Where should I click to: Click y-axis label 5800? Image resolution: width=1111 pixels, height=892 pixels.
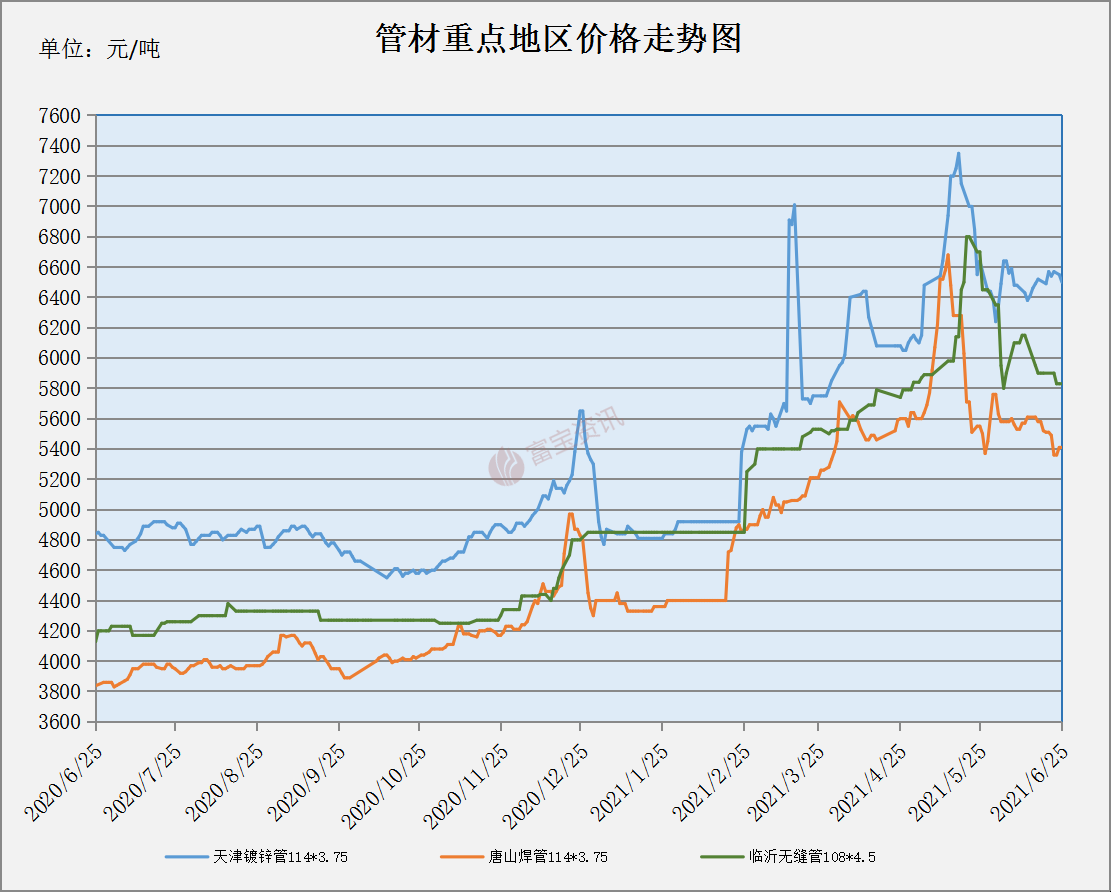tap(60, 388)
